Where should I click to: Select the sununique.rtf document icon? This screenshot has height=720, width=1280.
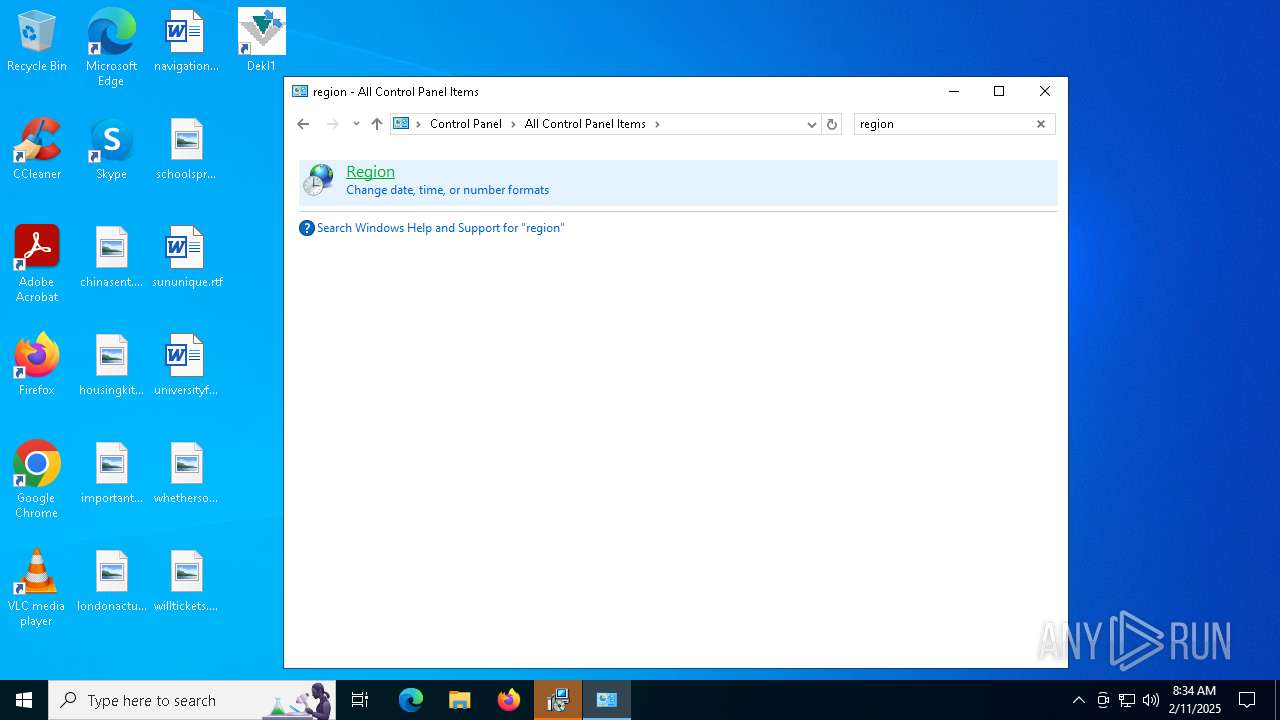coord(186,258)
